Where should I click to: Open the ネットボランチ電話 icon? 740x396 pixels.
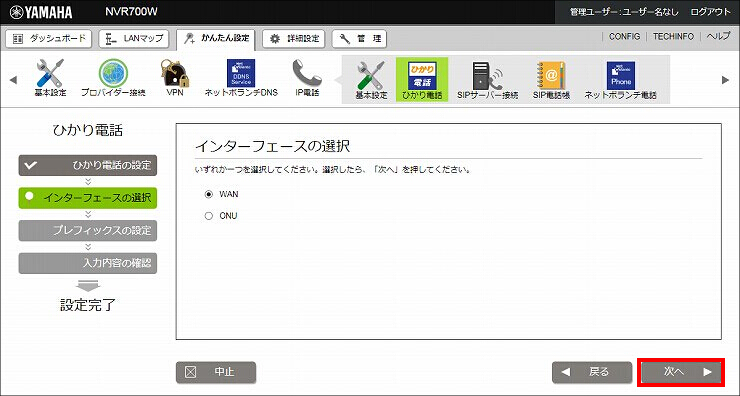[x=621, y=80]
